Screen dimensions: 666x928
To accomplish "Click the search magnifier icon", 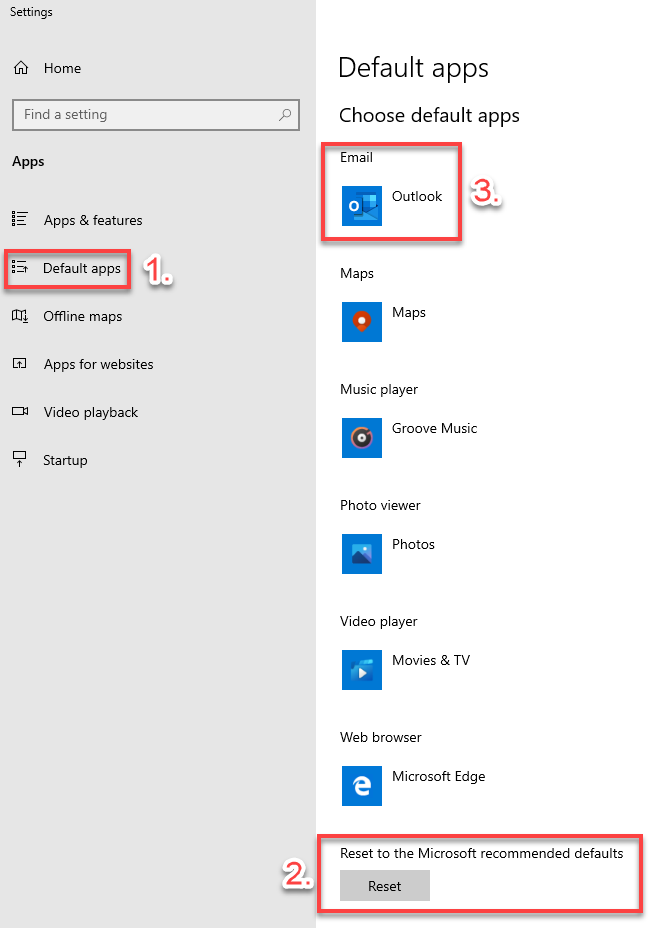I will (x=285, y=114).
